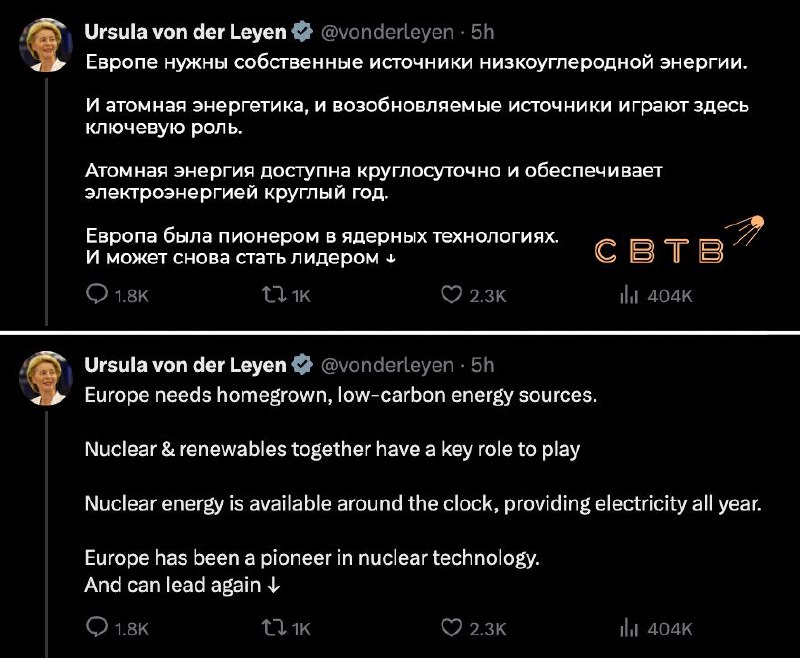800x658 pixels.
Task: Click the verified badge in the top tweet
Action: coord(301,33)
